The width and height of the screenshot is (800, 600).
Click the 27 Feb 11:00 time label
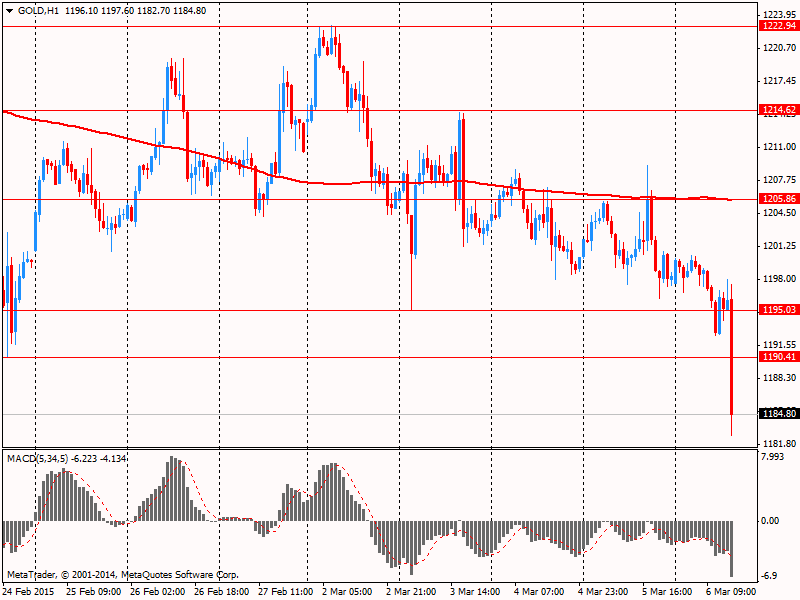click(x=286, y=591)
